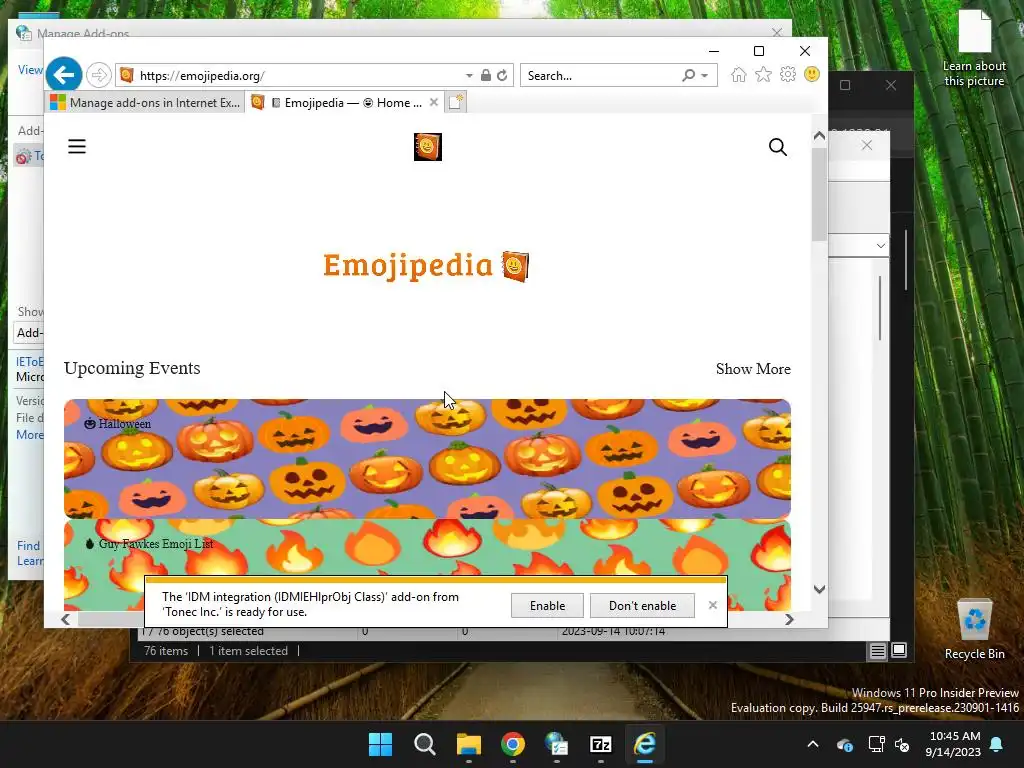This screenshot has height=768, width=1024.
Task: Click the More link in Manage Add-ons window
Action: [29, 435]
